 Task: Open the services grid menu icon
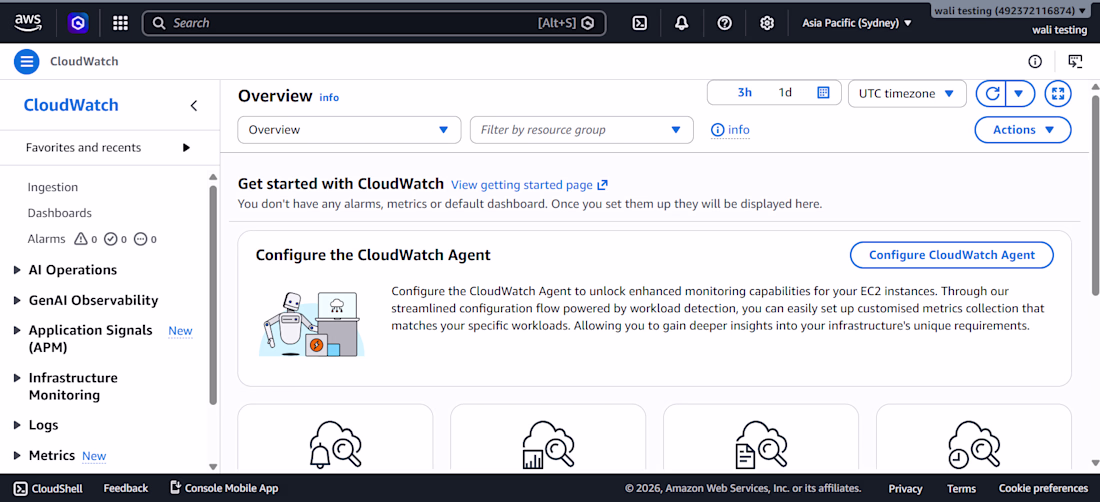(121, 23)
